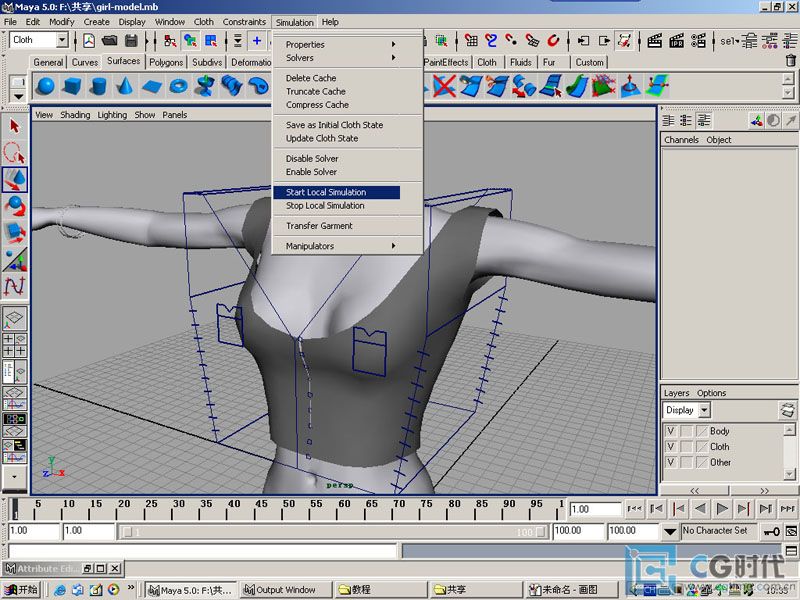This screenshot has height=600, width=800.
Task: Click the New Scene icon
Action: point(89,40)
